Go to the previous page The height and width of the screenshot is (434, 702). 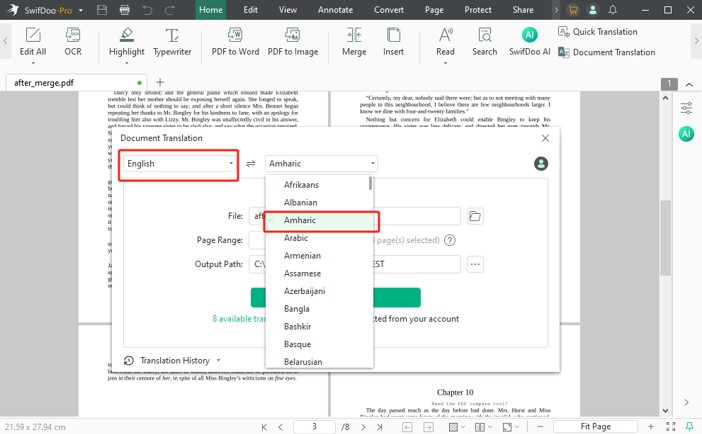pos(280,427)
